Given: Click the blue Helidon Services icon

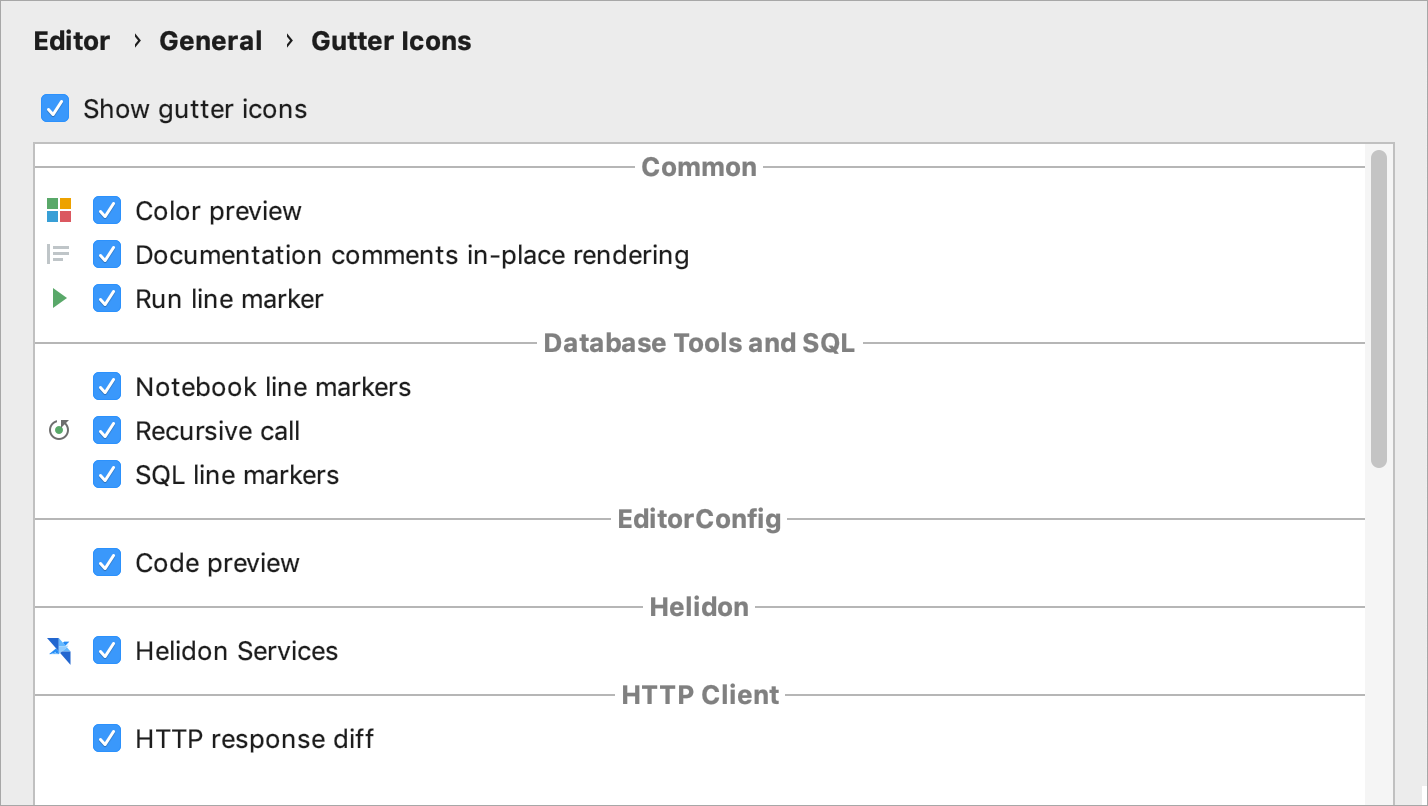Looking at the screenshot, I should click(59, 650).
